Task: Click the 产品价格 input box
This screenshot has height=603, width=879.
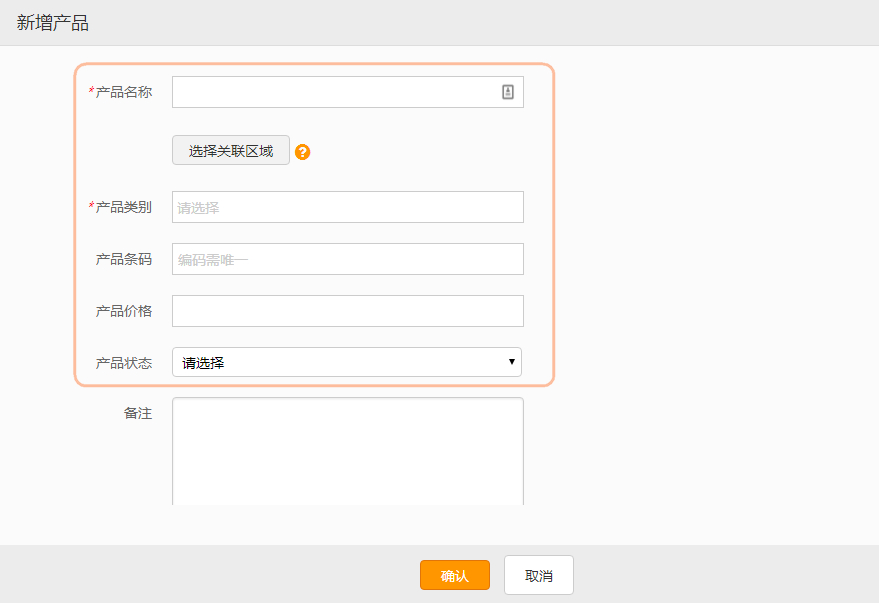Action: coord(348,311)
